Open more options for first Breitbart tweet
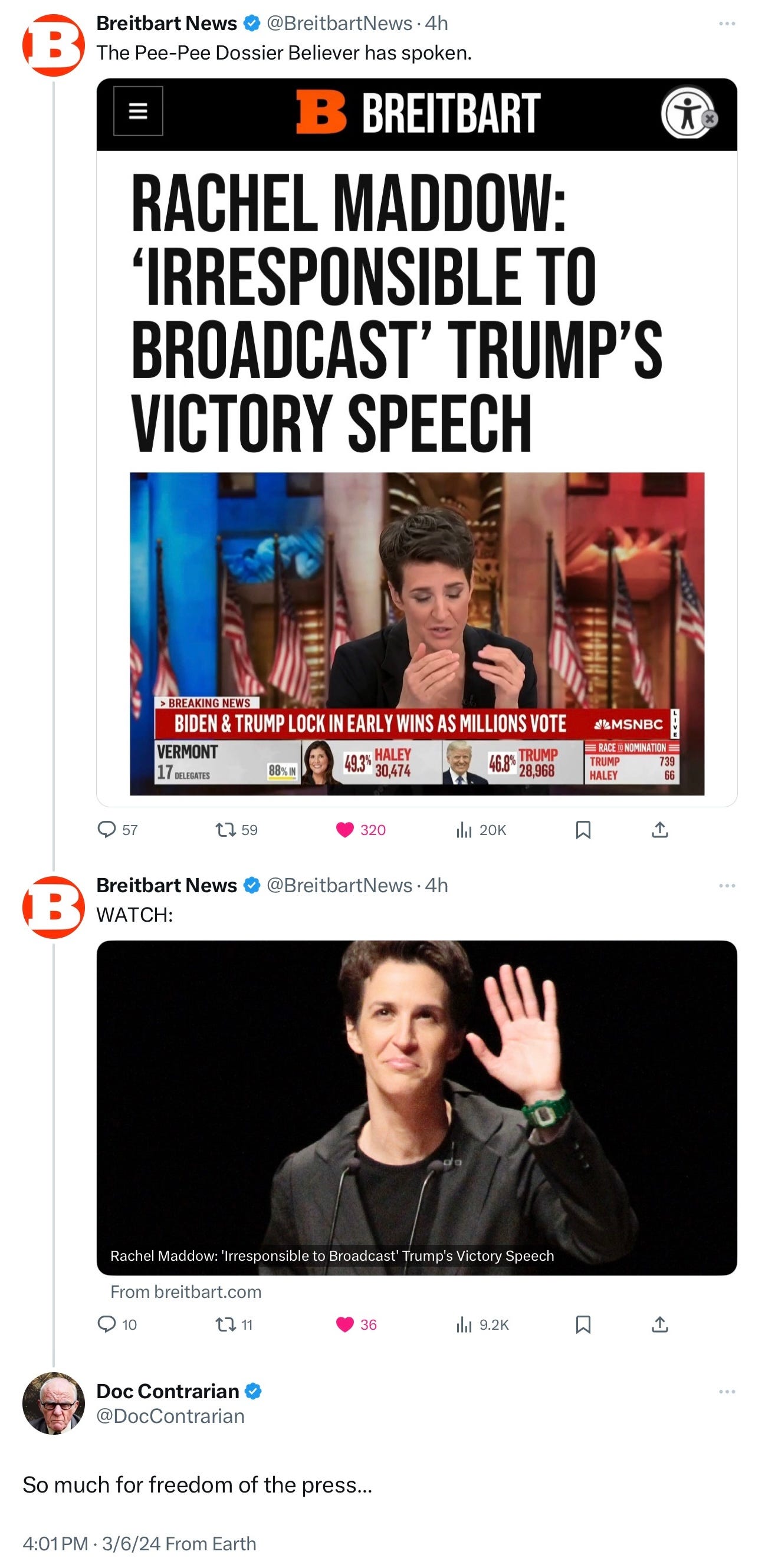This screenshot has height=1568, width=765. 727,24
